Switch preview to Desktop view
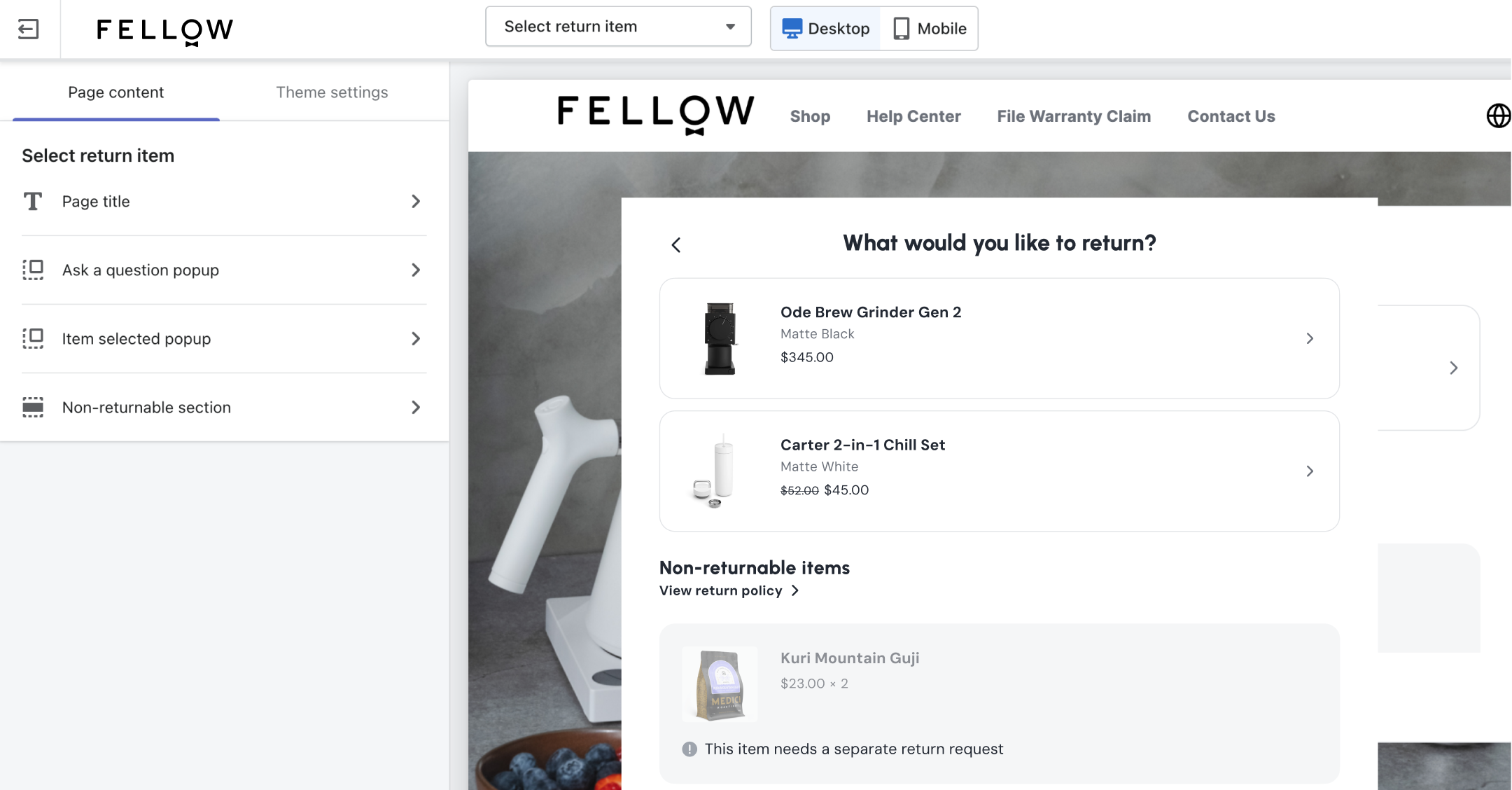The height and width of the screenshot is (790, 1512). (x=826, y=29)
